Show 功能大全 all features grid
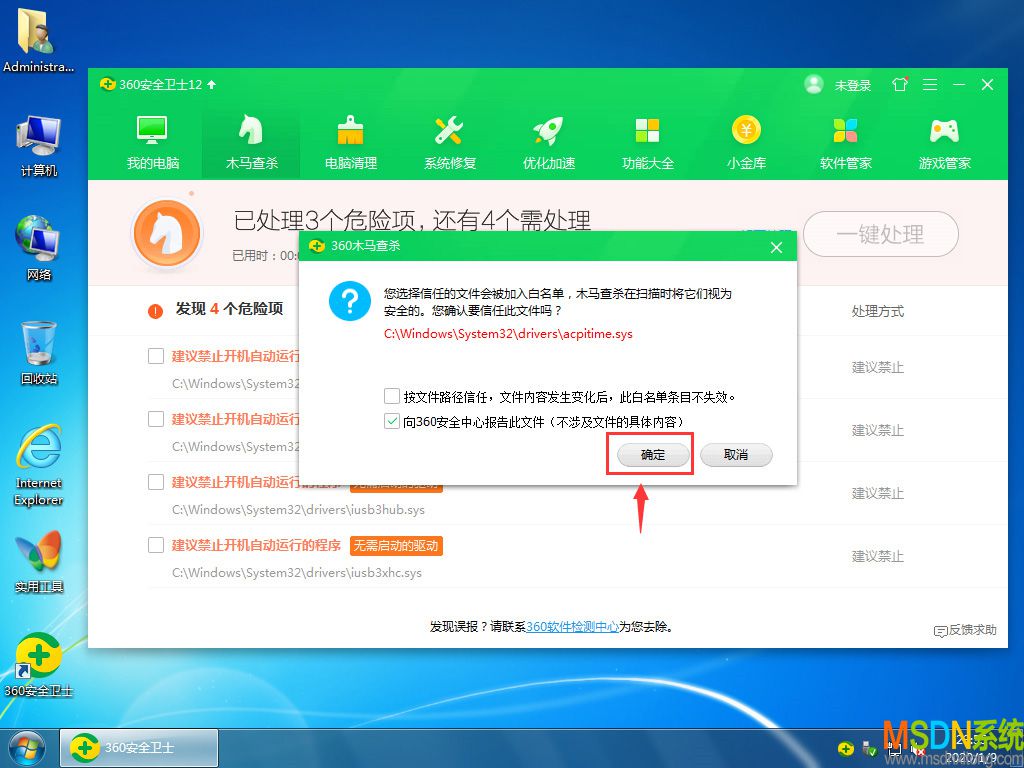The height and width of the screenshot is (768, 1024). pos(648,142)
